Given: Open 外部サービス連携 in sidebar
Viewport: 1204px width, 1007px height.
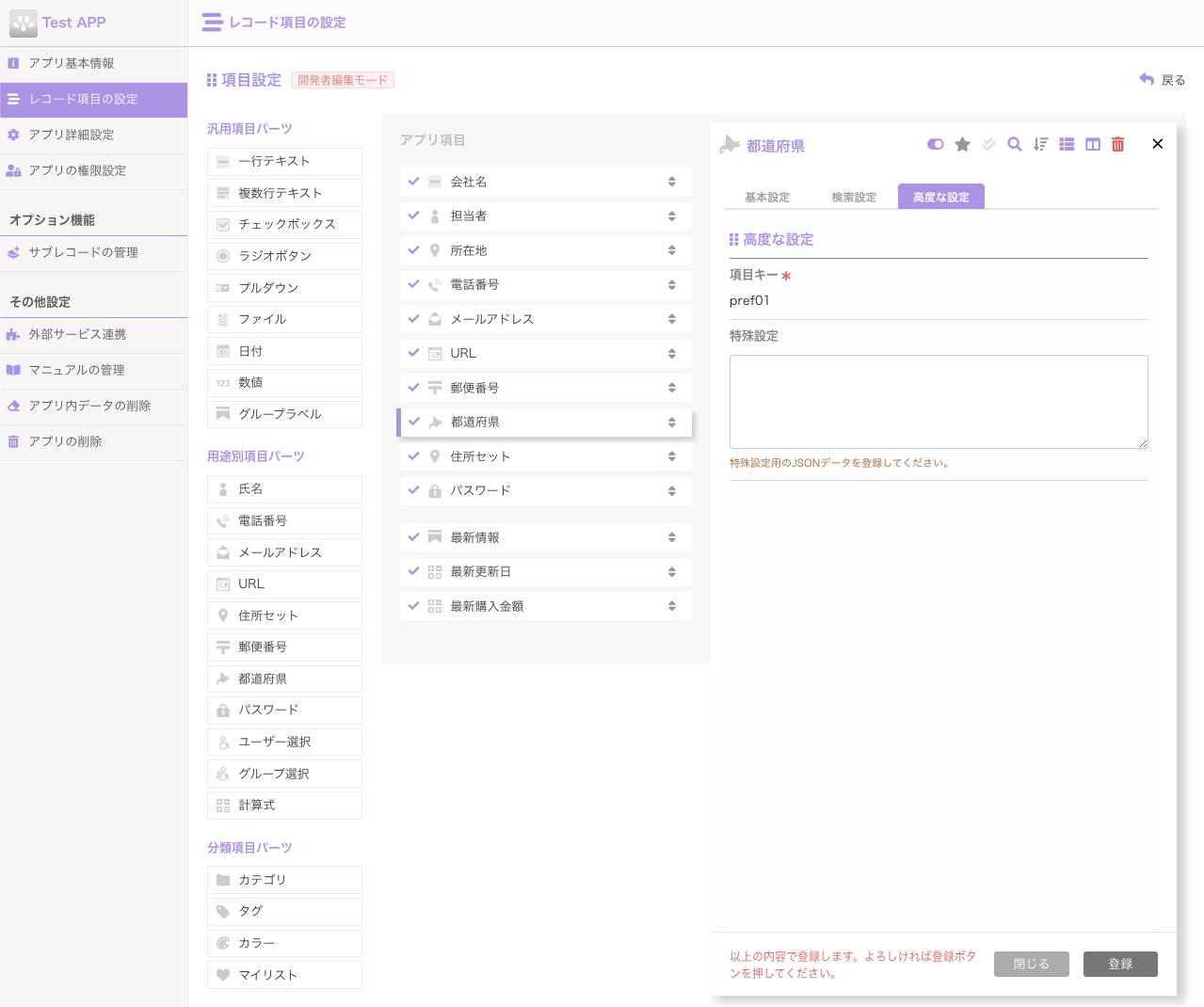Looking at the screenshot, I should [x=93, y=334].
